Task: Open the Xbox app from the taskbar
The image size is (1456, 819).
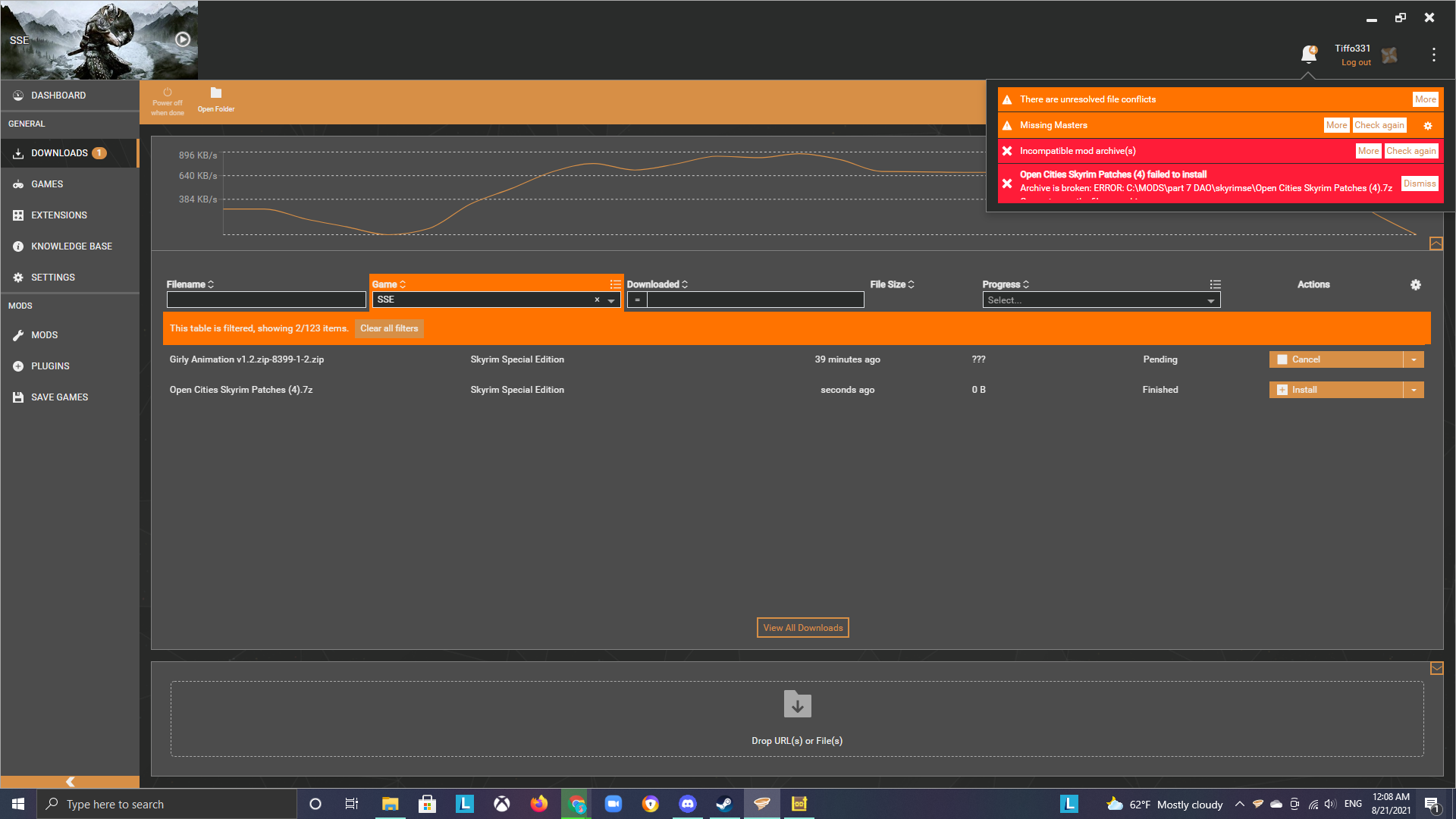Action: tap(502, 804)
